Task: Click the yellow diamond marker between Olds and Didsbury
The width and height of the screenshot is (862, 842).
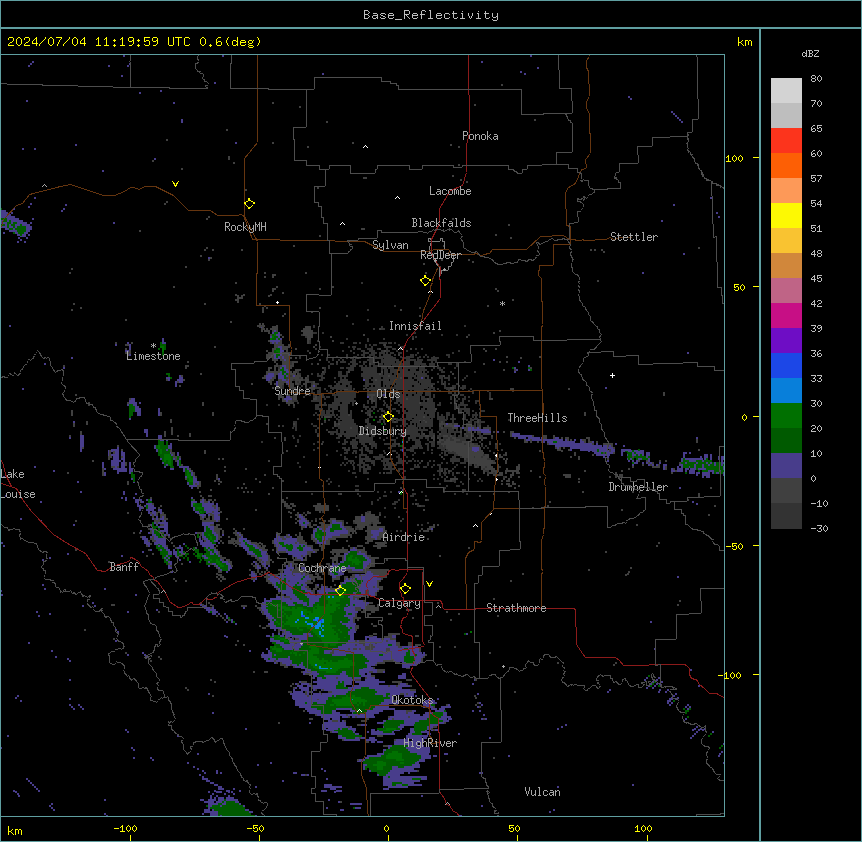Action: 388,417
